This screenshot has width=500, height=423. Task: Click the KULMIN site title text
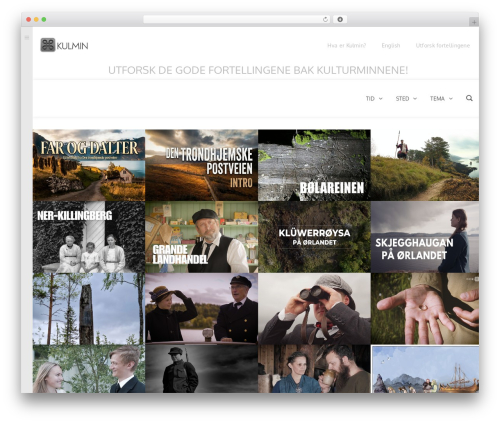click(x=72, y=46)
